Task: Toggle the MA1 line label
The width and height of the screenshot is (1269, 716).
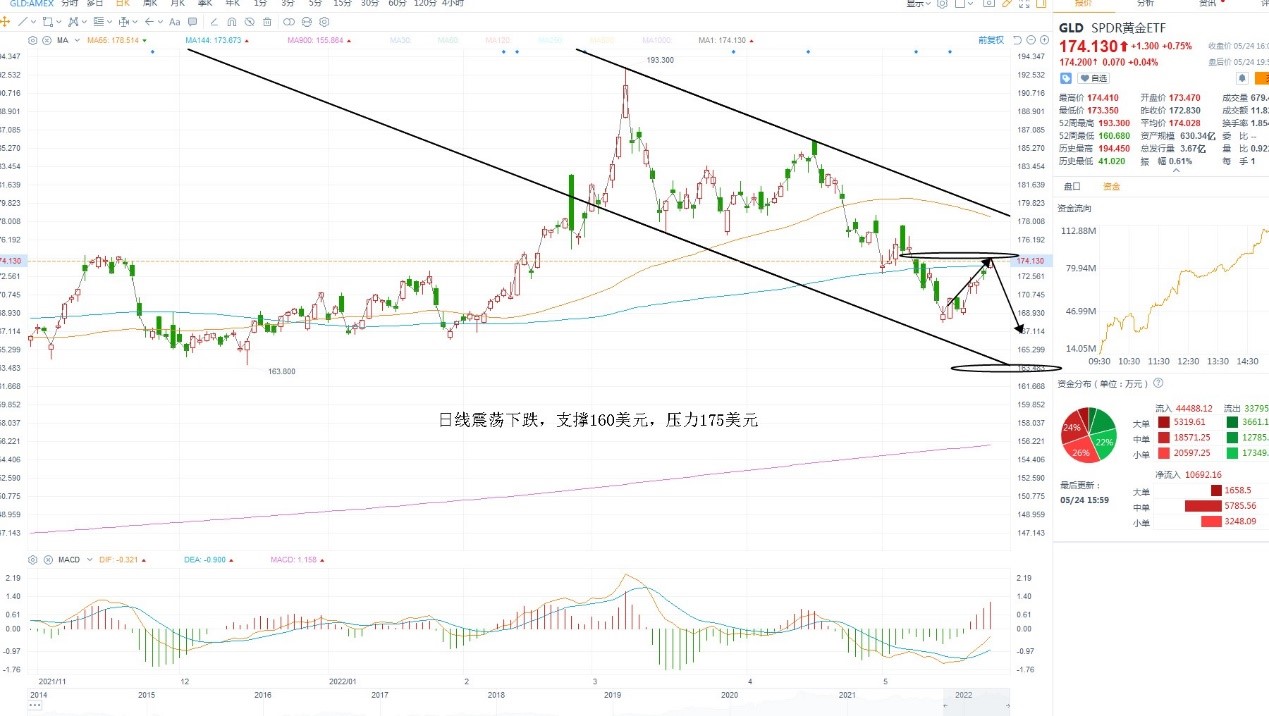Action: tap(721, 40)
